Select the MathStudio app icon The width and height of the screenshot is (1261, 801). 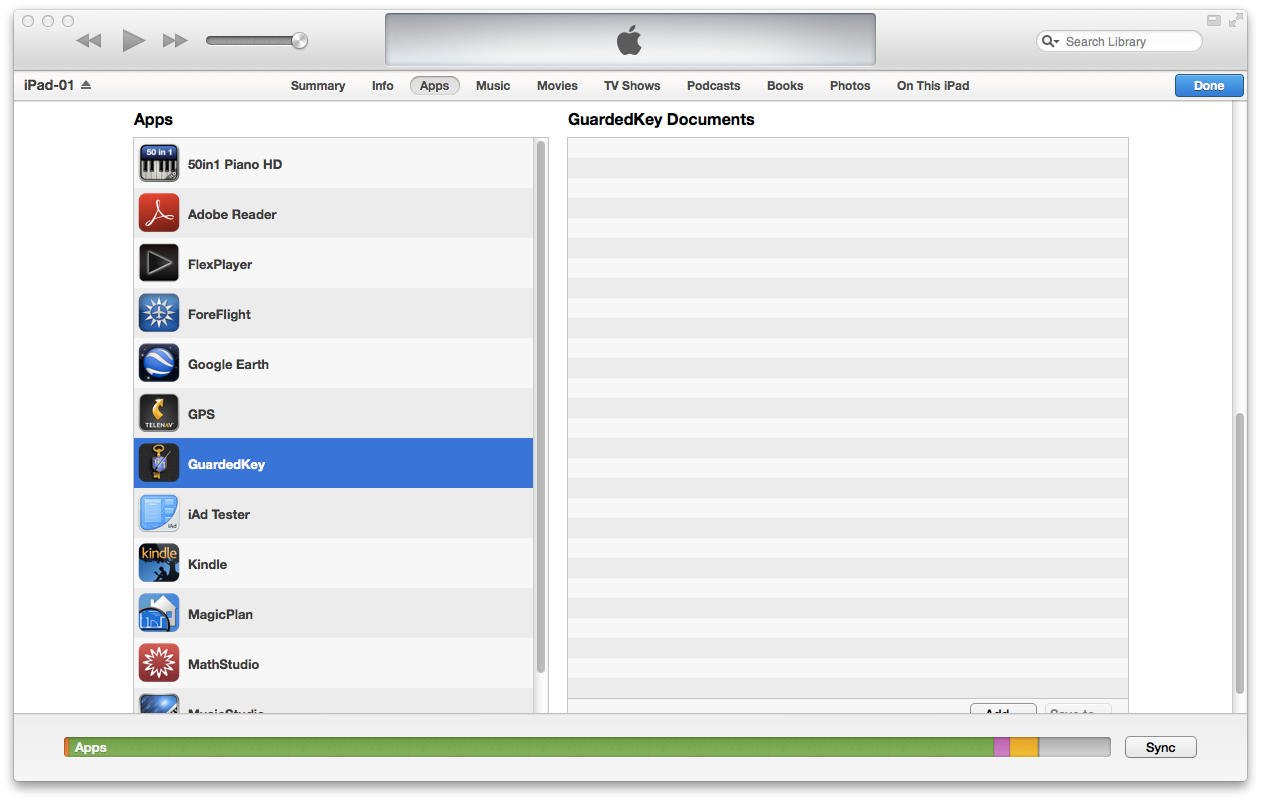[159, 664]
